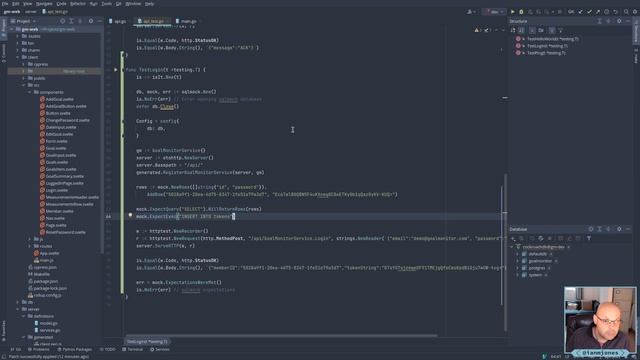Click the Show history clock icon
Screen dimensions: 640x360
click(x=607, y=12)
